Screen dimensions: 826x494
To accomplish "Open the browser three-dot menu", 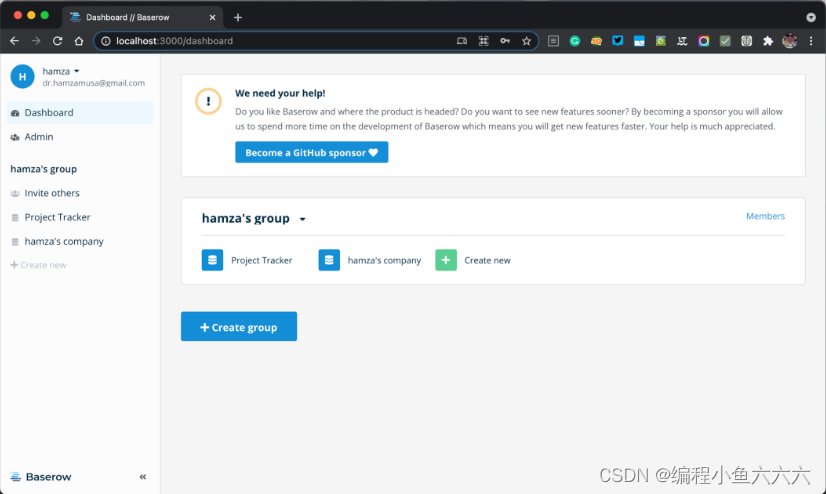I will pyautogui.click(x=811, y=41).
